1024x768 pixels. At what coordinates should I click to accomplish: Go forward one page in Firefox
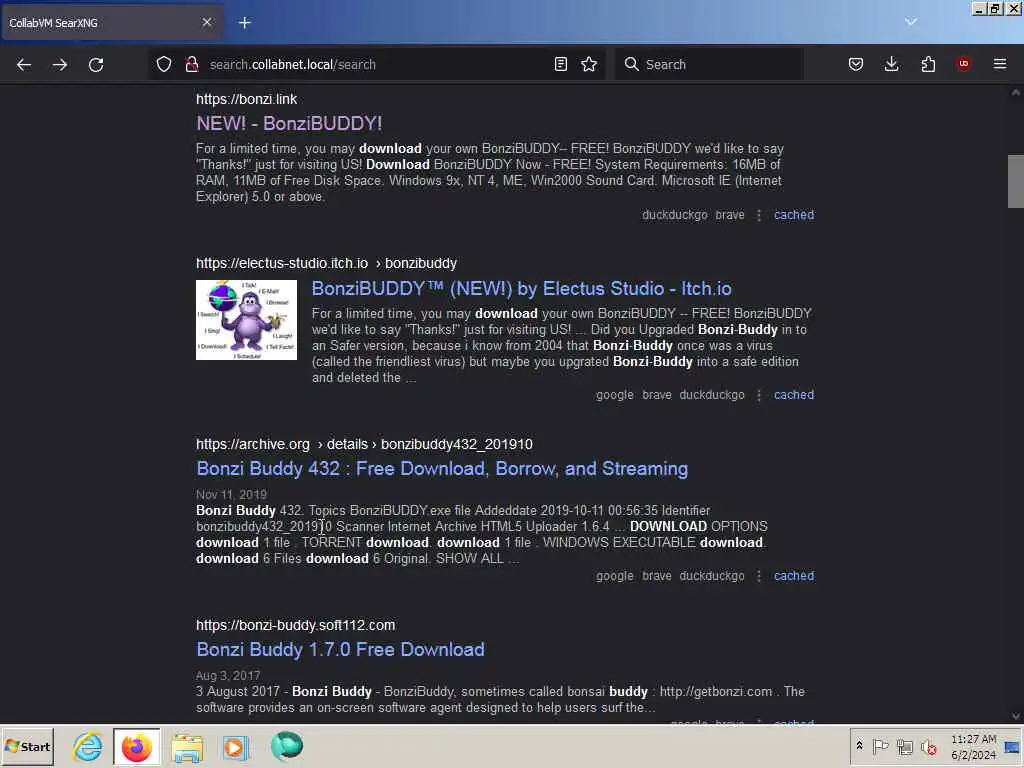point(59,65)
